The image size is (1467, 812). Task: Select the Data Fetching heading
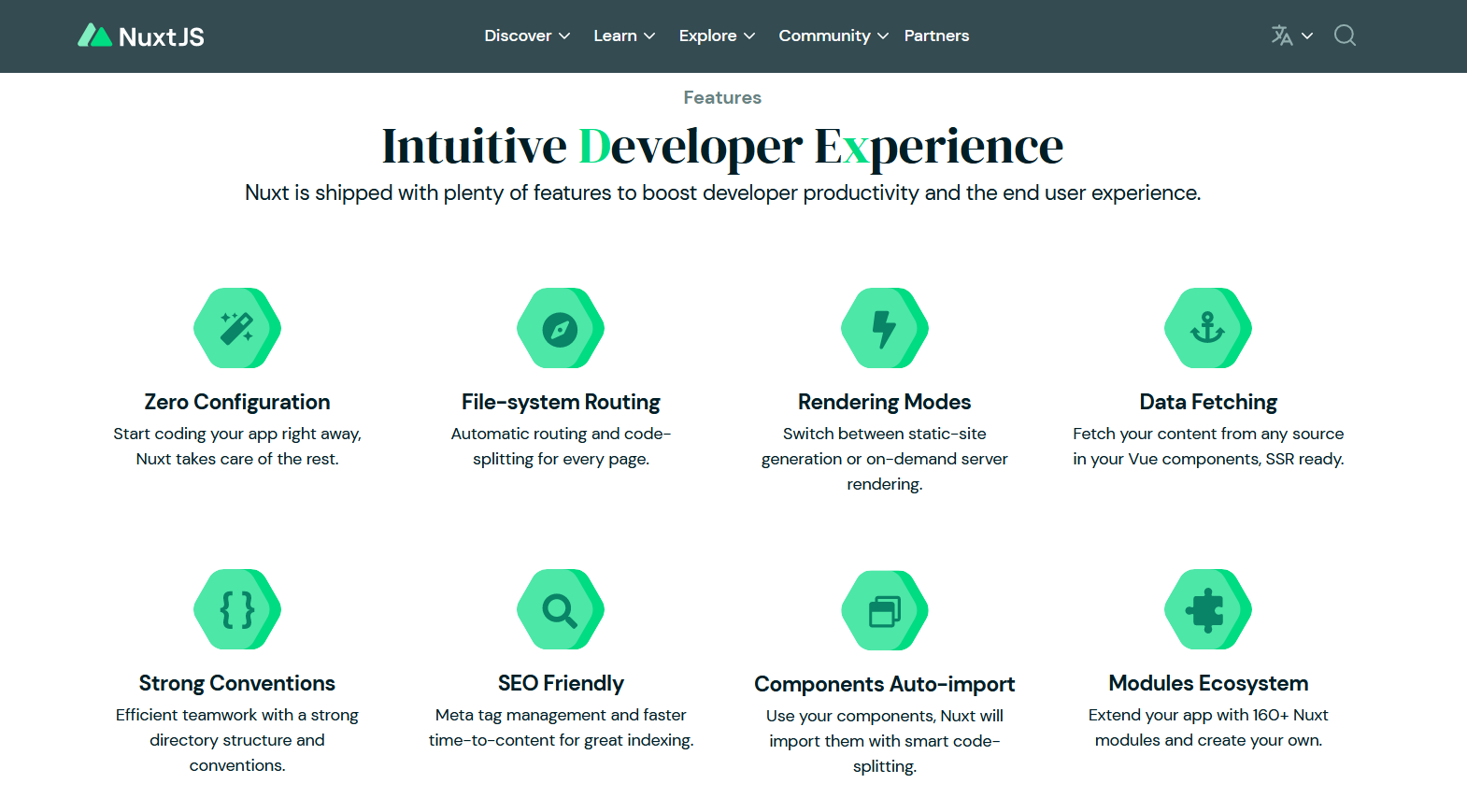(1208, 402)
